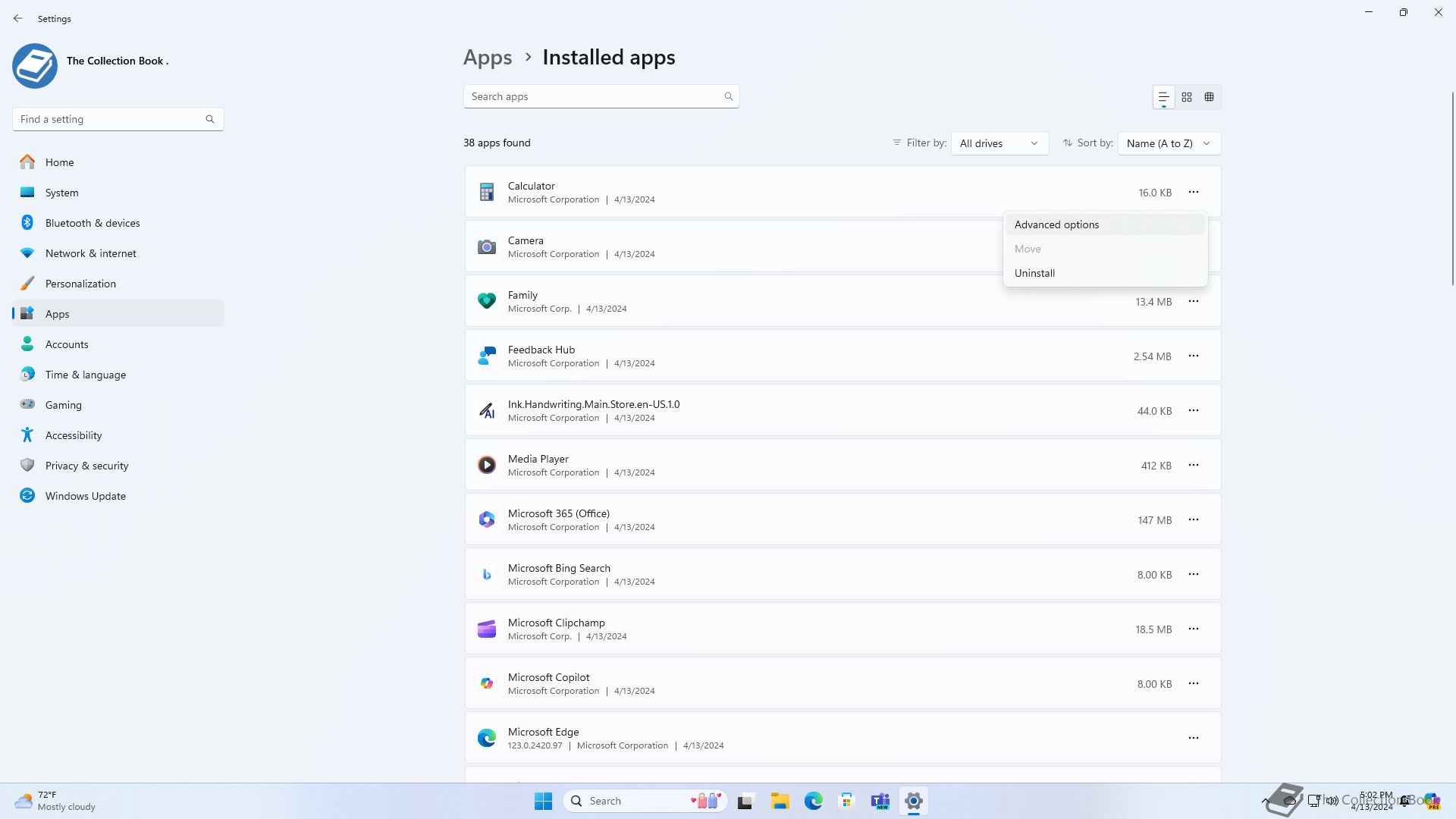Focus the Find a setting field
1456x819 pixels.
118,119
